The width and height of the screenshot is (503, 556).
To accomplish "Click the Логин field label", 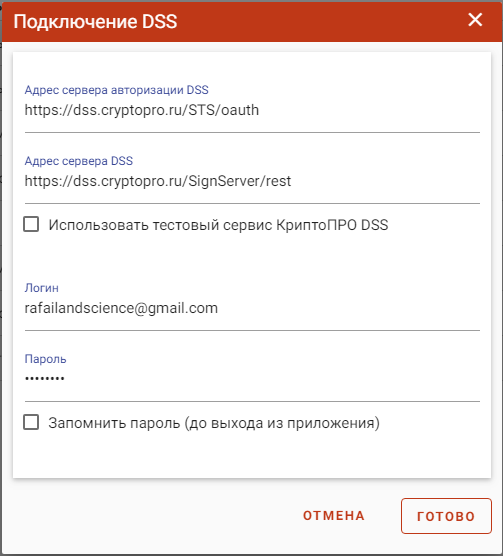I will 41,288.
